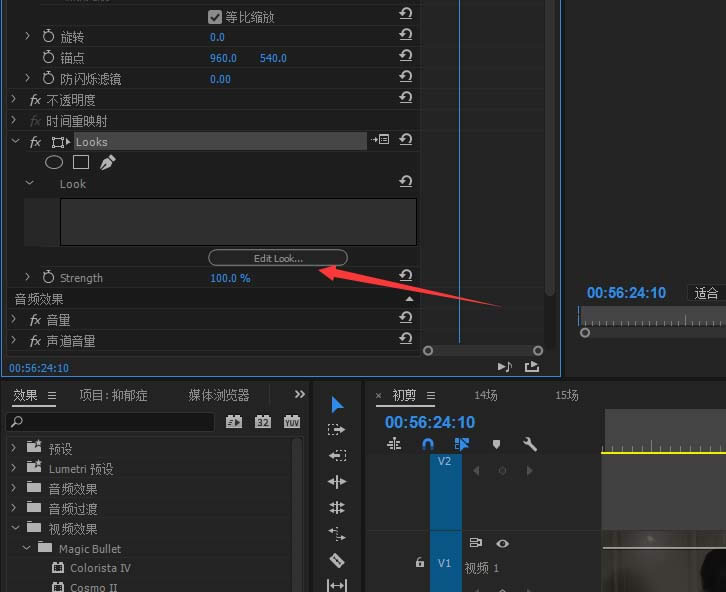Select the free draw bezier pen mask
The image size is (726, 592).
tap(107, 162)
